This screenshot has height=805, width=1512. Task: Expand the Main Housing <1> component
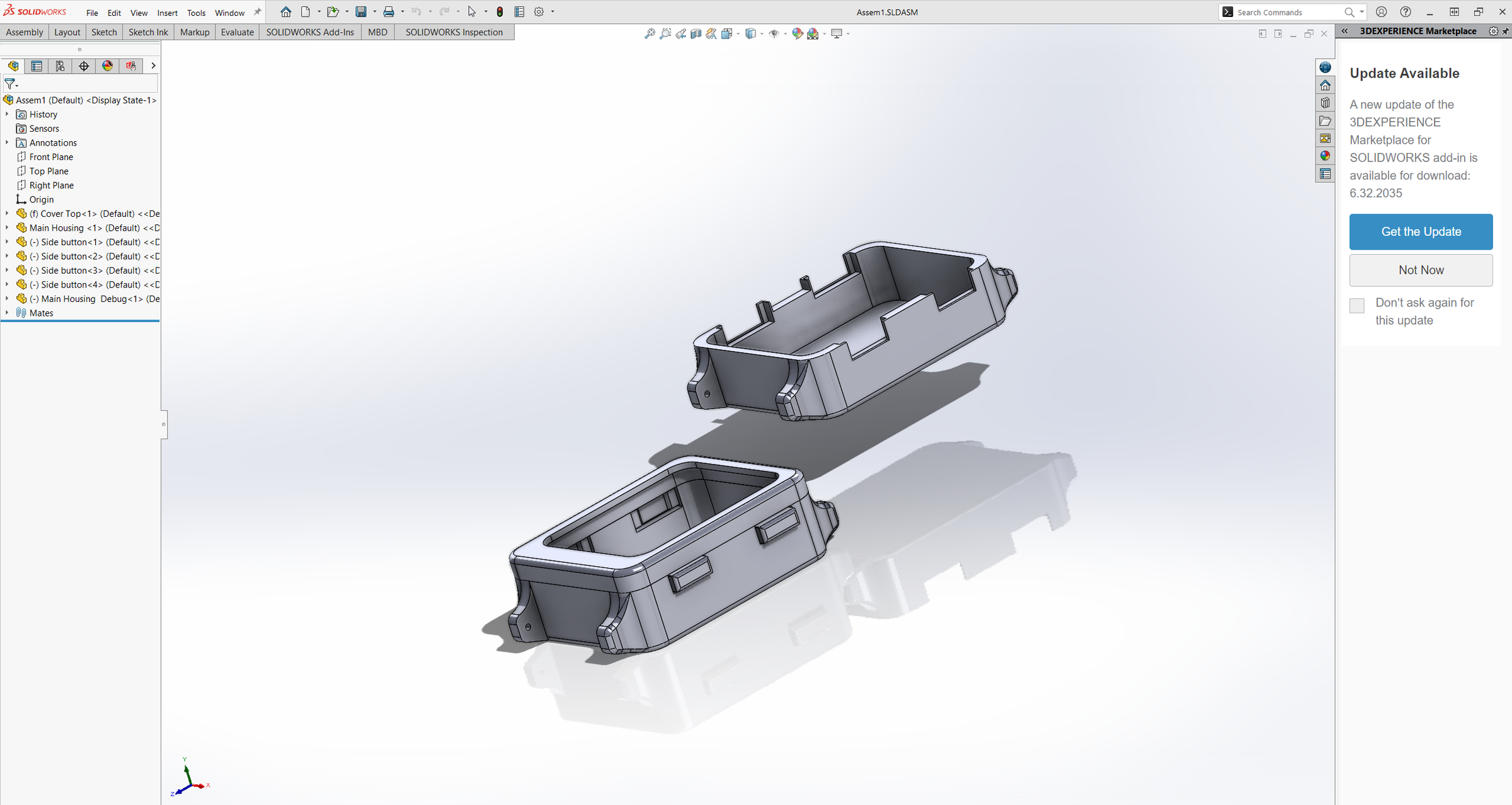coord(7,228)
